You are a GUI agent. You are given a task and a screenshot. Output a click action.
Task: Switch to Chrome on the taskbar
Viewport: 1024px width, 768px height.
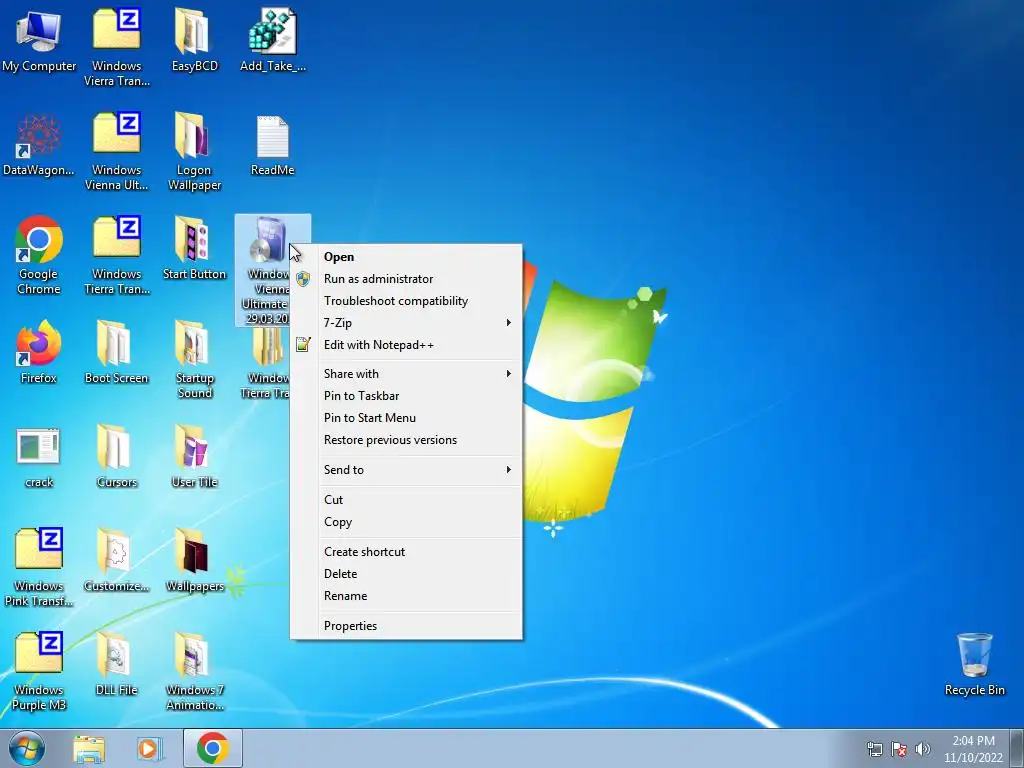[x=213, y=748]
